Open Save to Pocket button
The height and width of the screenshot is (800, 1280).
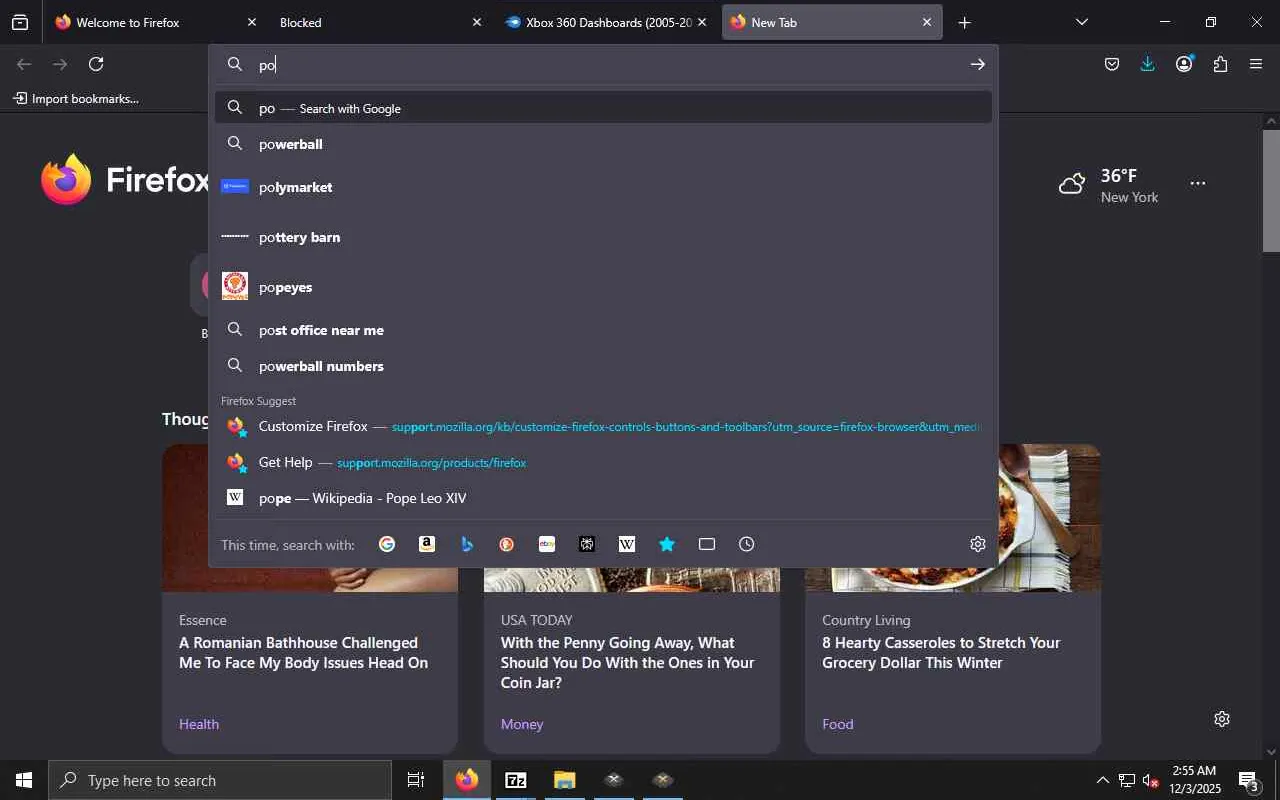click(1112, 64)
